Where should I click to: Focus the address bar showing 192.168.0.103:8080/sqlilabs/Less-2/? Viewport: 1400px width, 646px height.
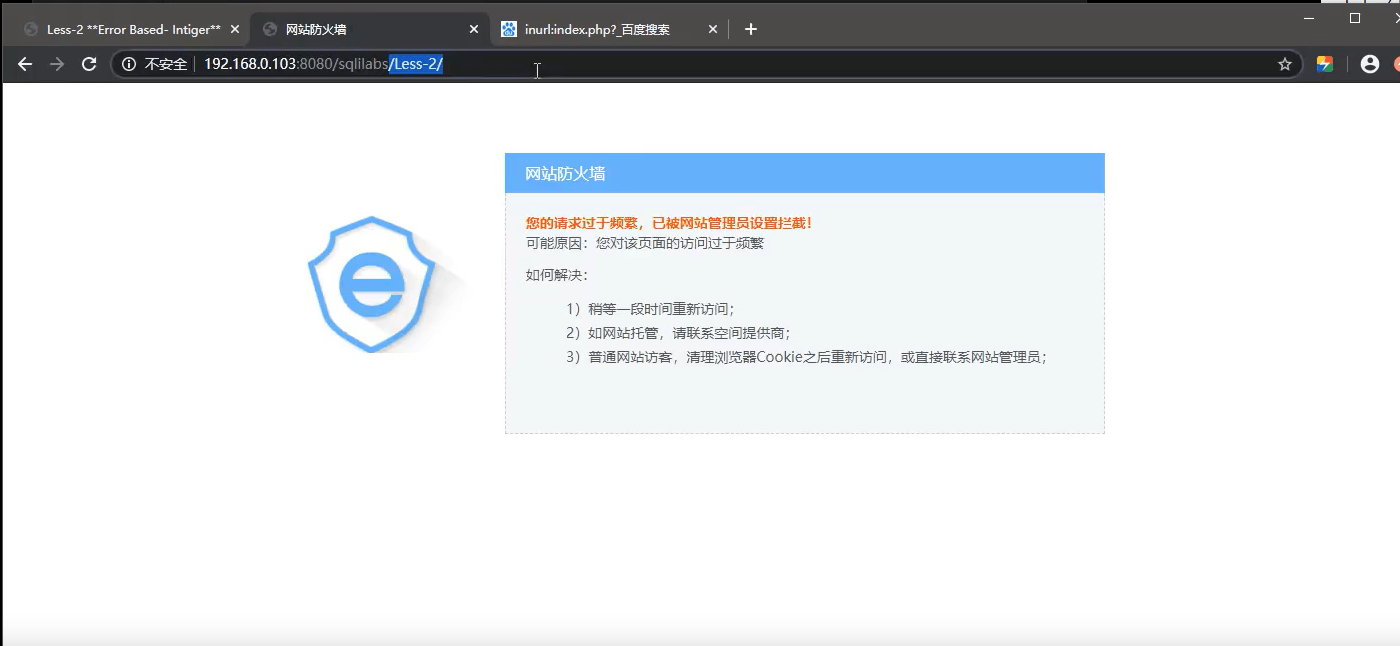click(706, 64)
